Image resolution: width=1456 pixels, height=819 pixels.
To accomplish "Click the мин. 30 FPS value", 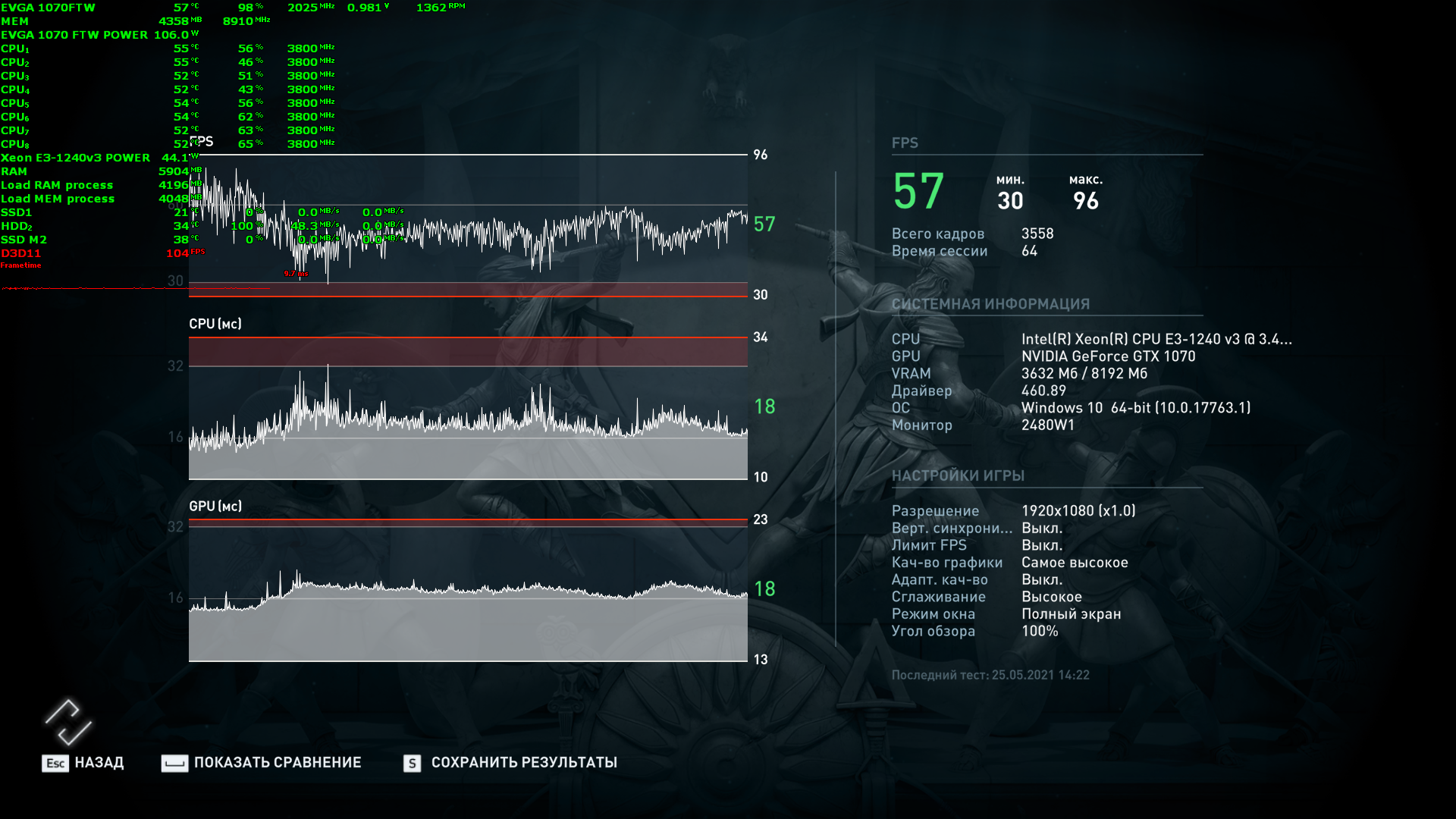I will 1010,201.
